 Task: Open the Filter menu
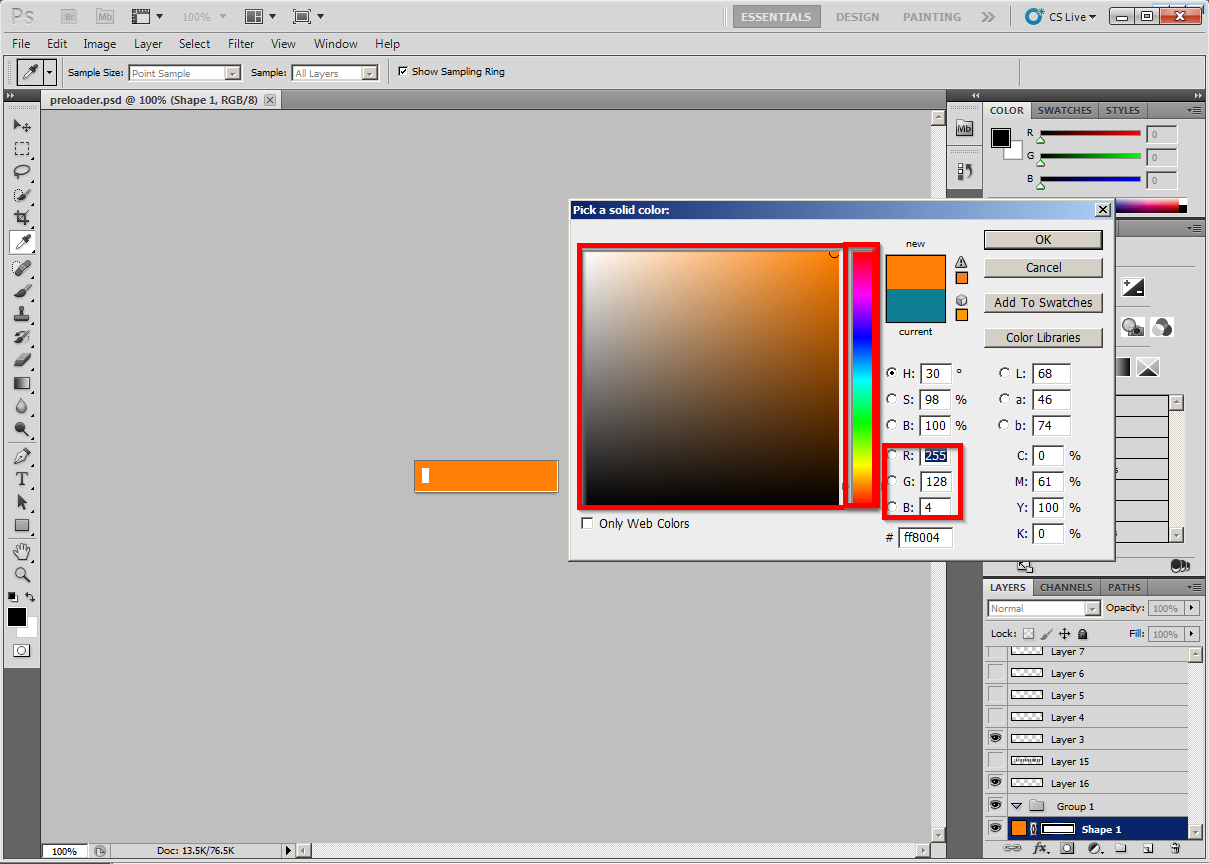coord(241,44)
